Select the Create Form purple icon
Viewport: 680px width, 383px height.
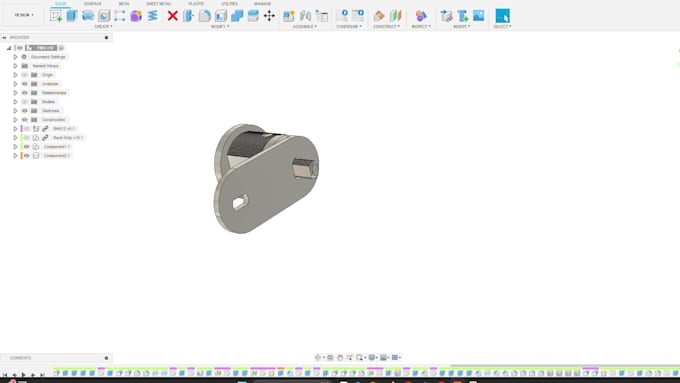click(136, 16)
